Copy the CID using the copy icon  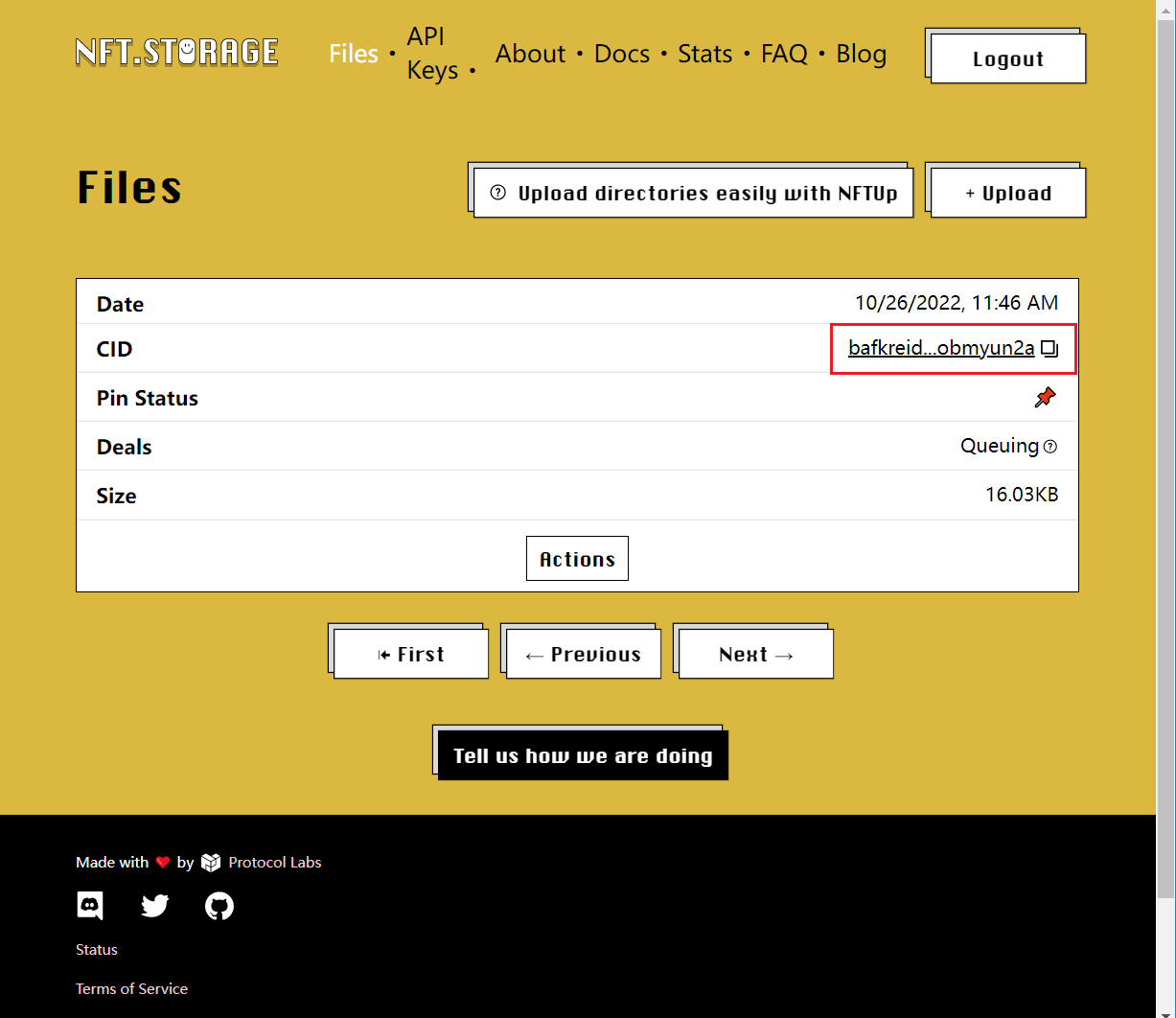1049,349
